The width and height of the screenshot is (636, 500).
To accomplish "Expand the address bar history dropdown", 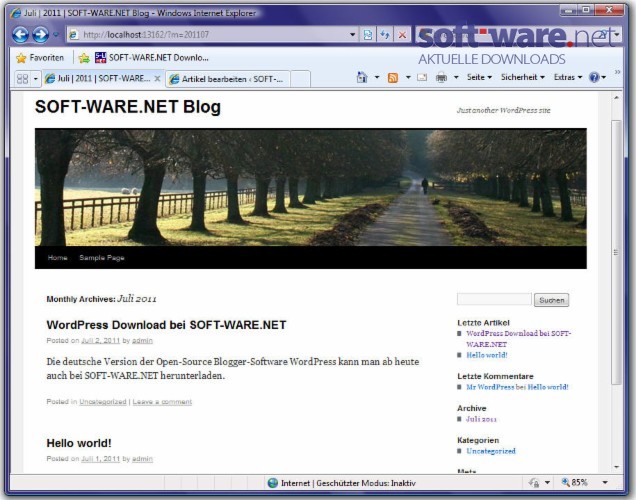I will tap(352, 35).
